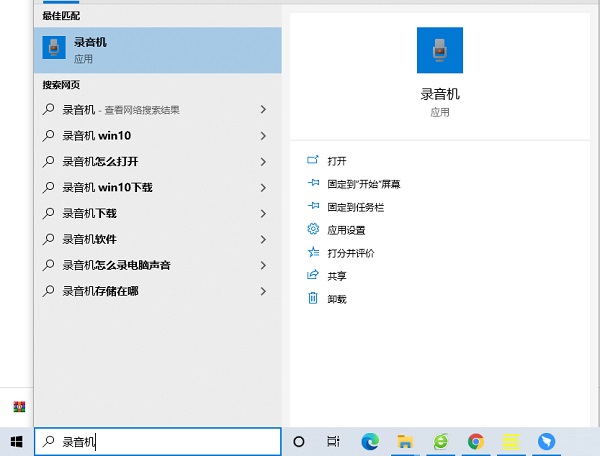Open Sticky Notes yellow icon on taskbar
600x456 pixels.
(511, 441)
